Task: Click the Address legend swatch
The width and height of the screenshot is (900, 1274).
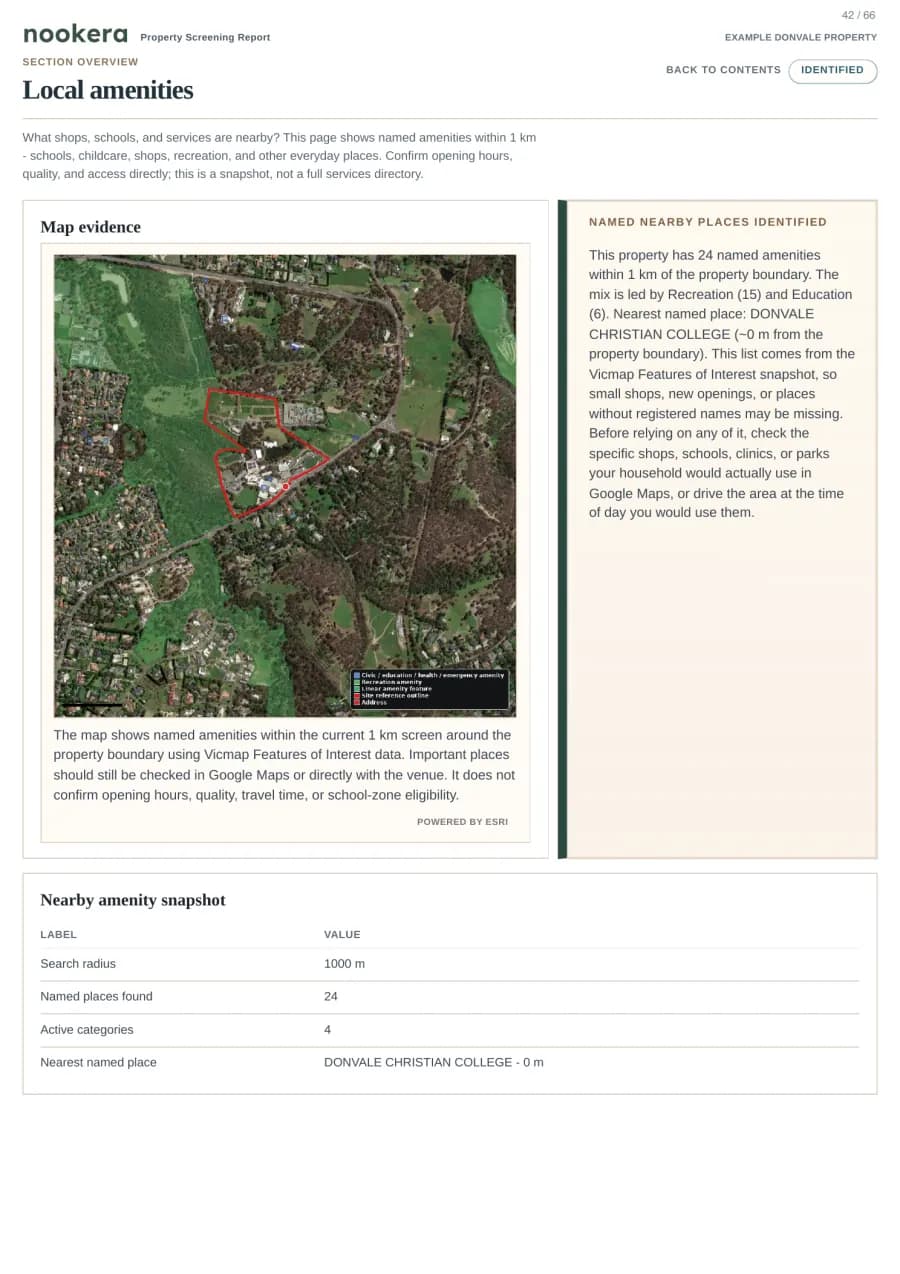Action: pyautogui.click(x=357, y=702)
